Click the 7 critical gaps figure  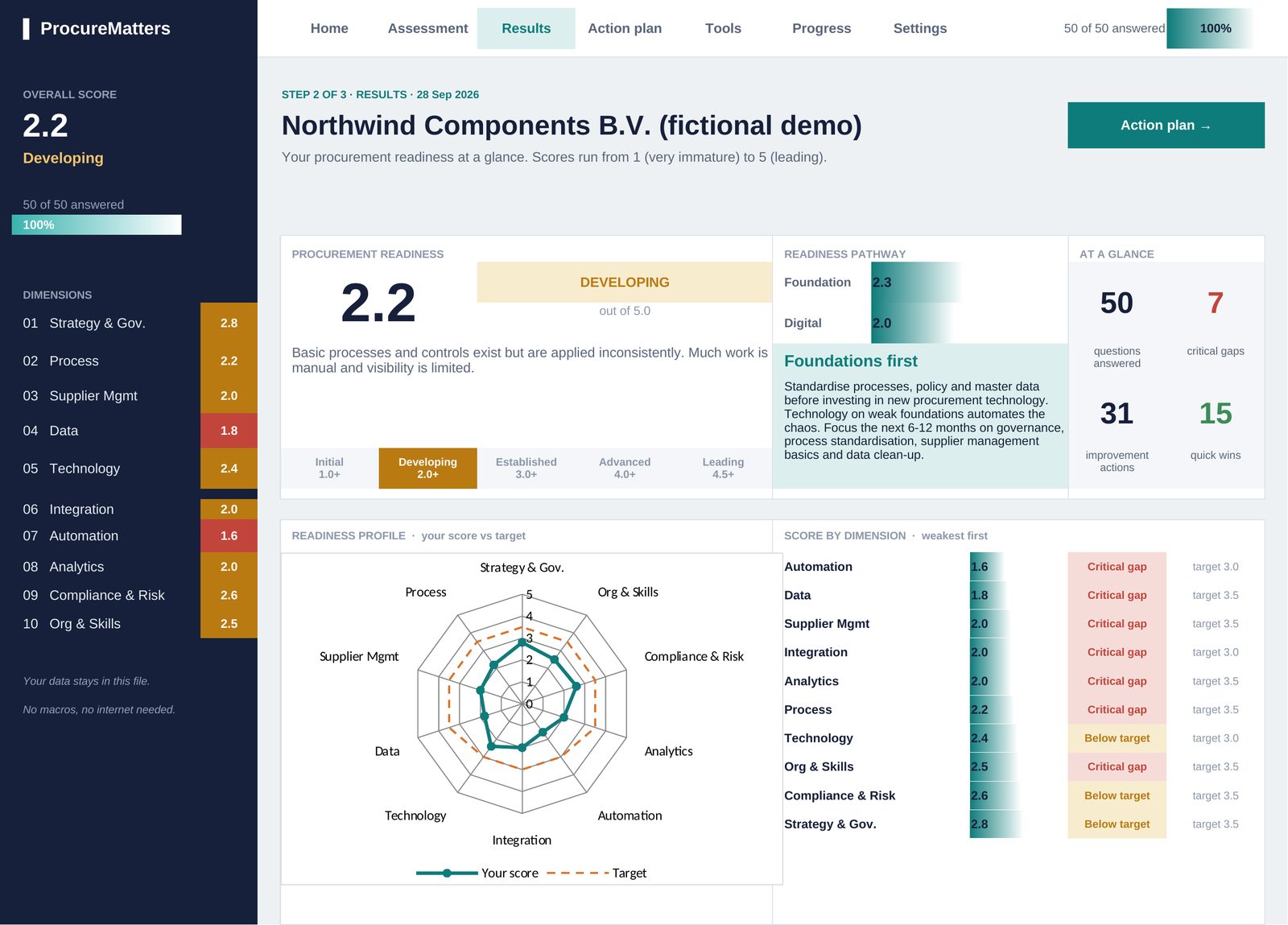click(x=1215, y=304)
